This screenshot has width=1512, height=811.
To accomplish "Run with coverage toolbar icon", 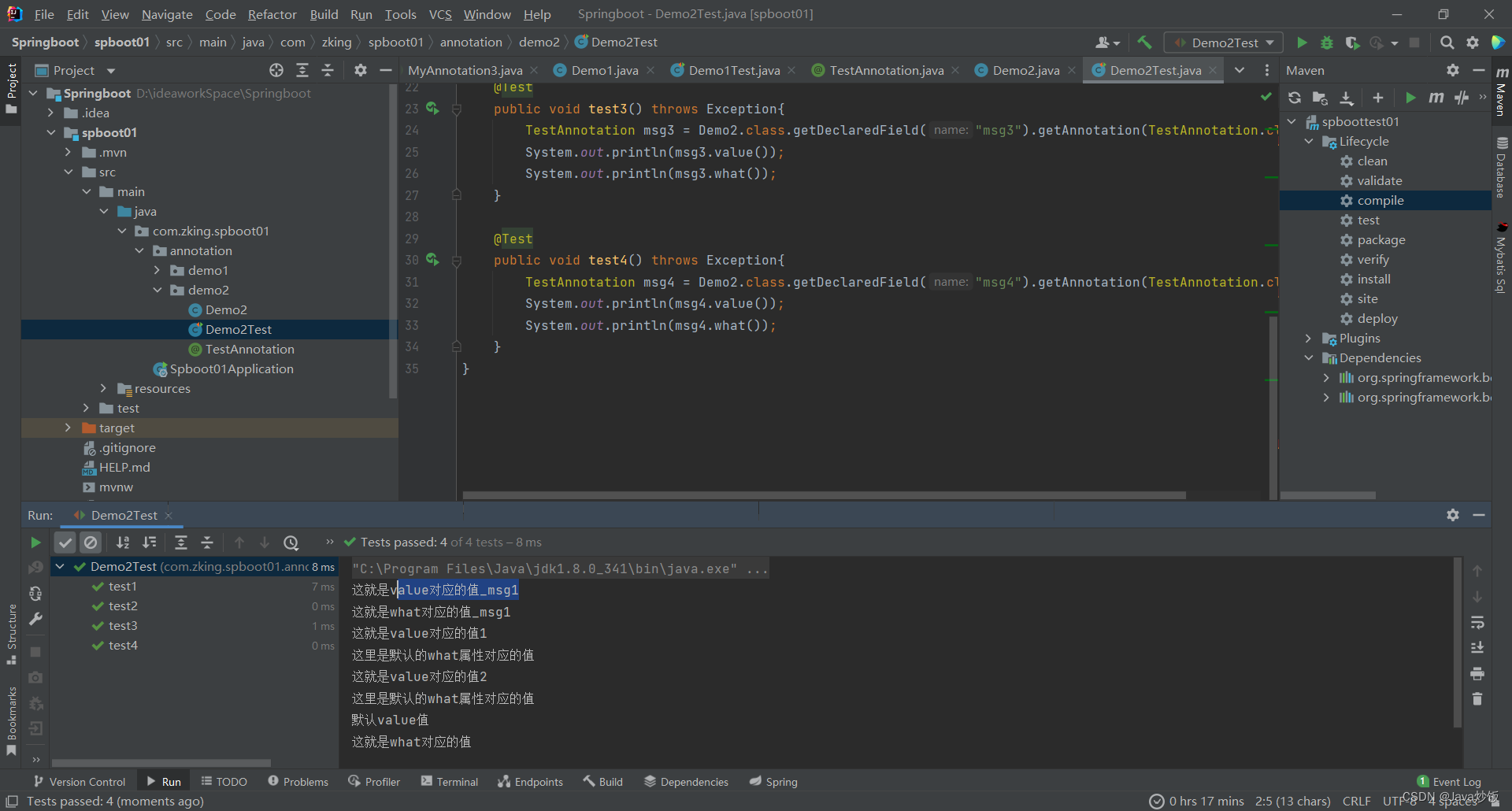I will coord(1352,43).
